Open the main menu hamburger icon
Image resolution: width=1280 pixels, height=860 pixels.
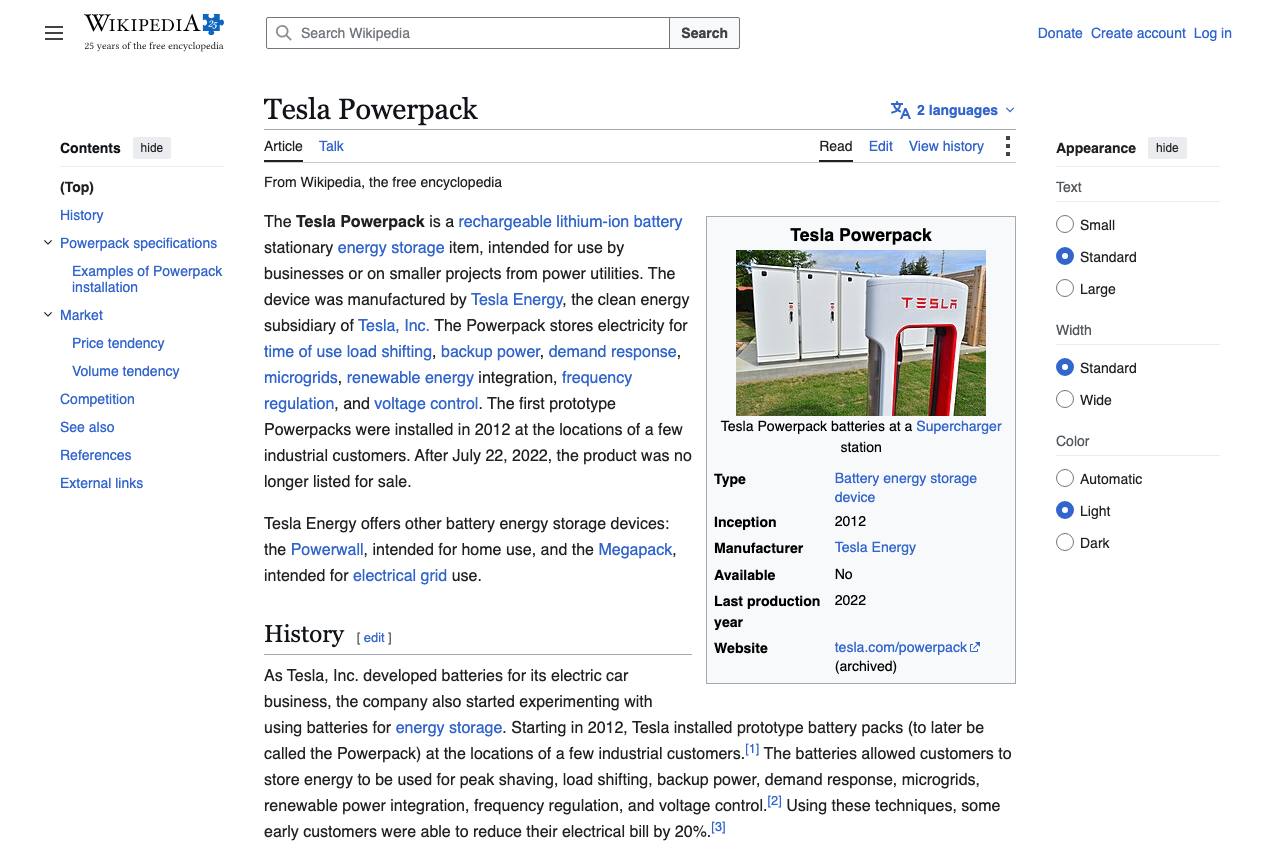54,33
